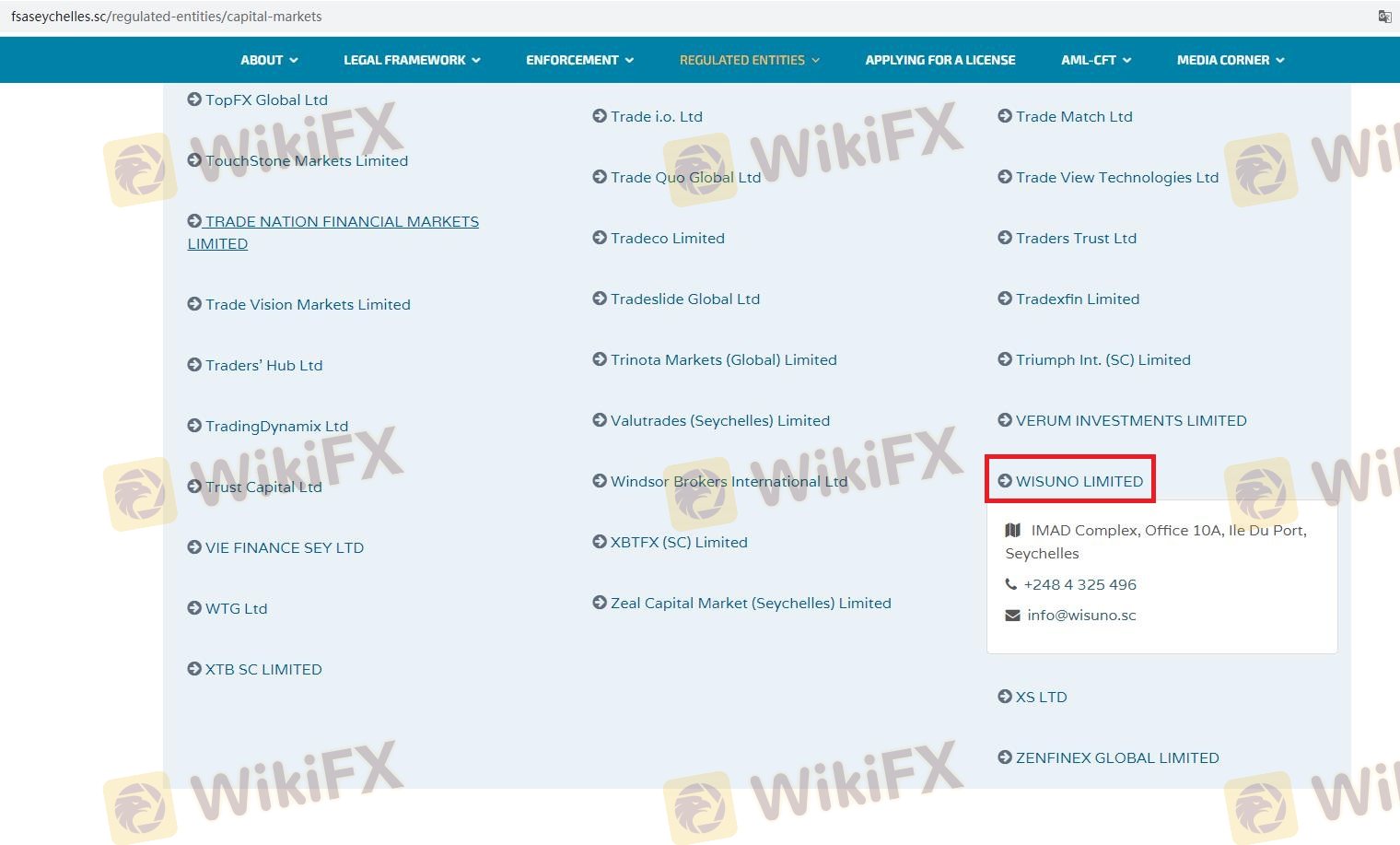Click the info@wisuno.sc email address

(1081, 615)
